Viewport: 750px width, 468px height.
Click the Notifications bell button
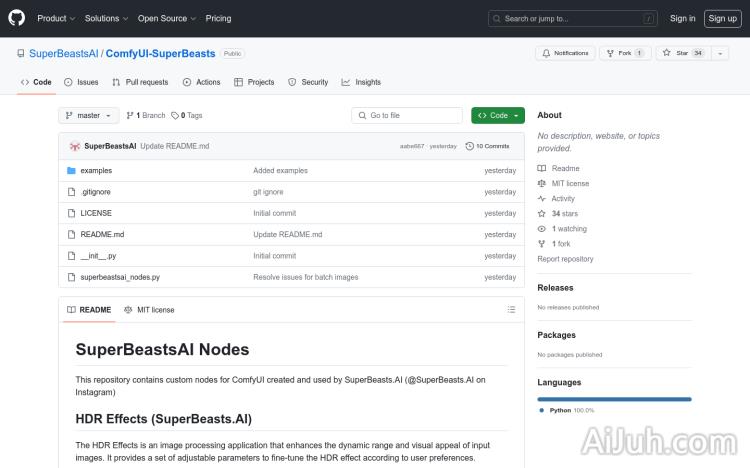coord(565,53)
